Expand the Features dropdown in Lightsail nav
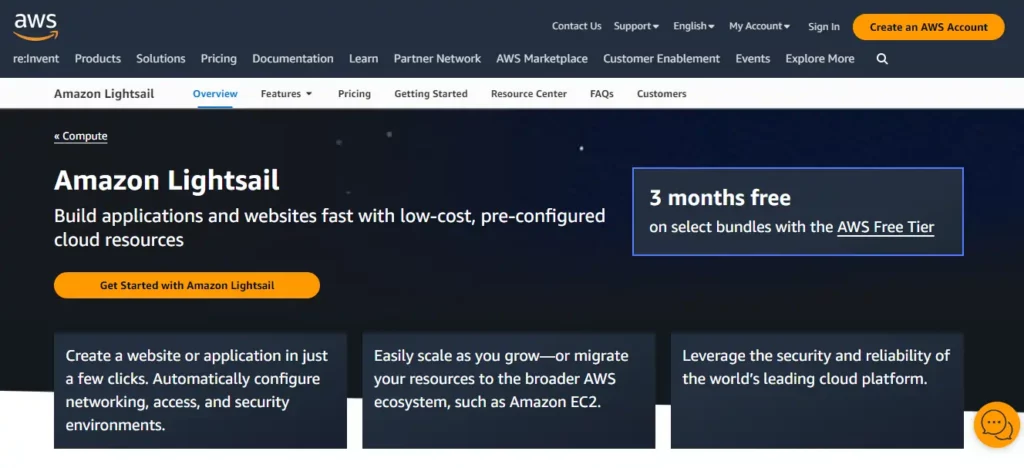The width and height of the screenshot is (1024, 468). pyautogui.click(x=287, y=94)
